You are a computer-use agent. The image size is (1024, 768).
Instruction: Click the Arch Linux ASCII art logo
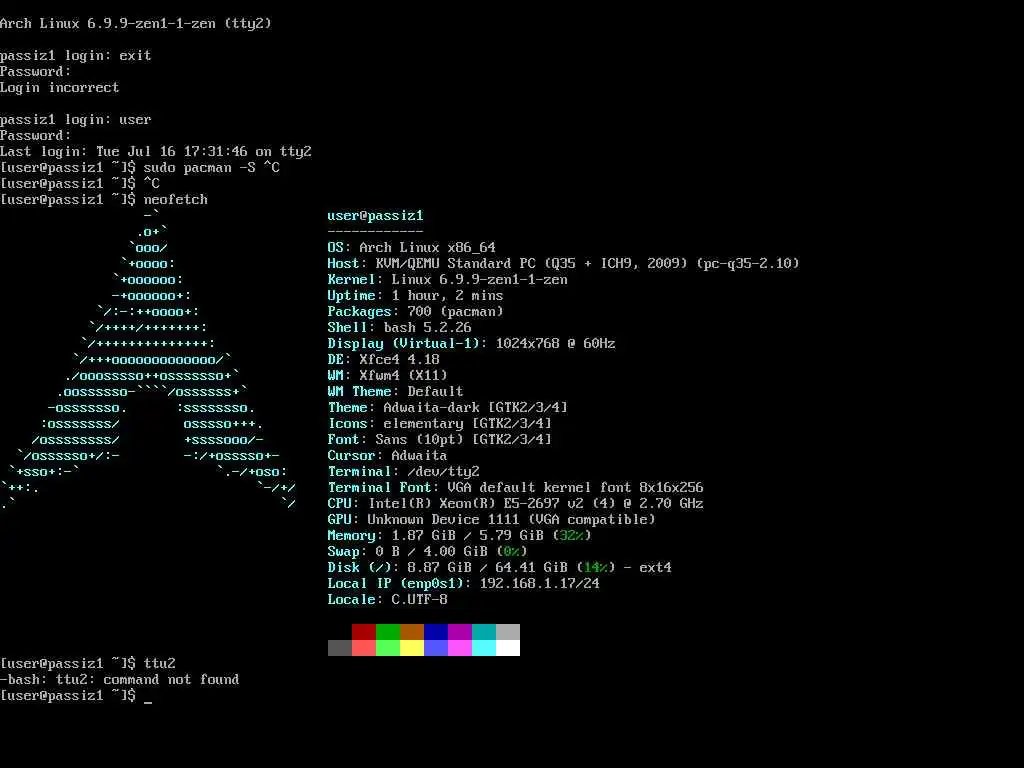coord(148,359)
